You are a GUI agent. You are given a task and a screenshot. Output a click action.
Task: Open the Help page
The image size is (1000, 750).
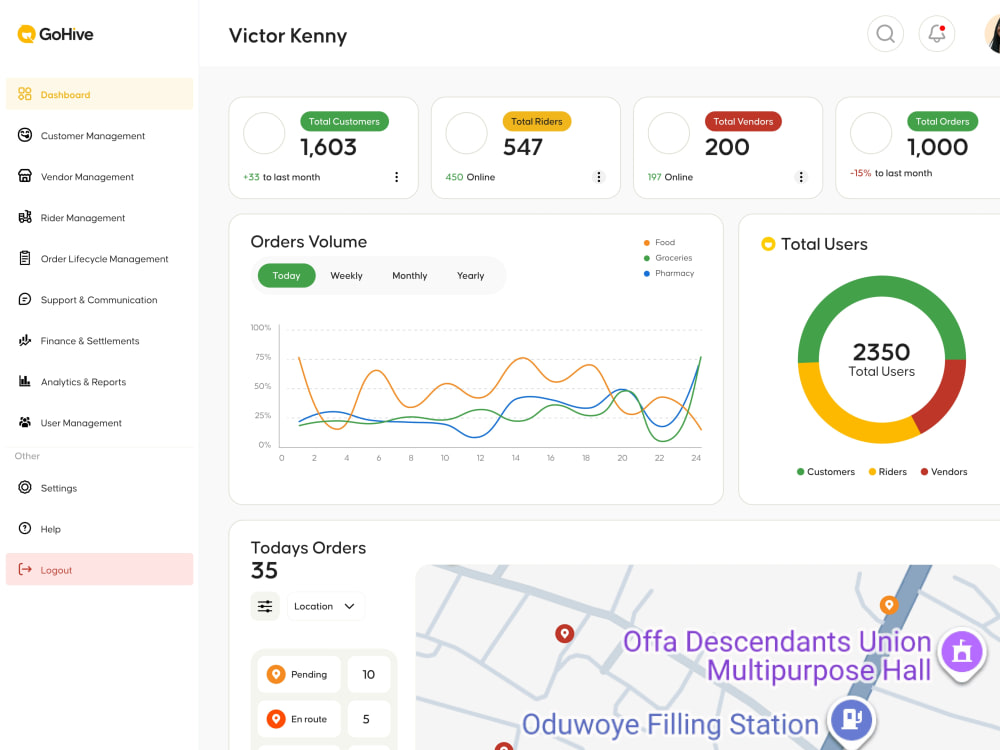(99, 529)
